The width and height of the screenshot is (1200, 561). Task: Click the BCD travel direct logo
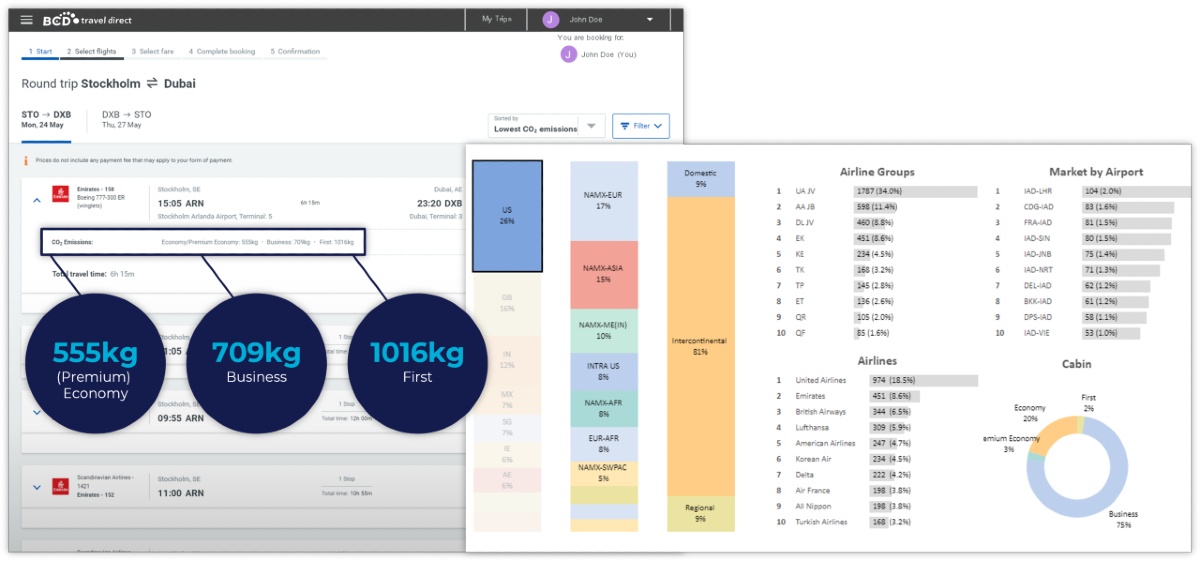pyautogui.click(x=87, y=20)
